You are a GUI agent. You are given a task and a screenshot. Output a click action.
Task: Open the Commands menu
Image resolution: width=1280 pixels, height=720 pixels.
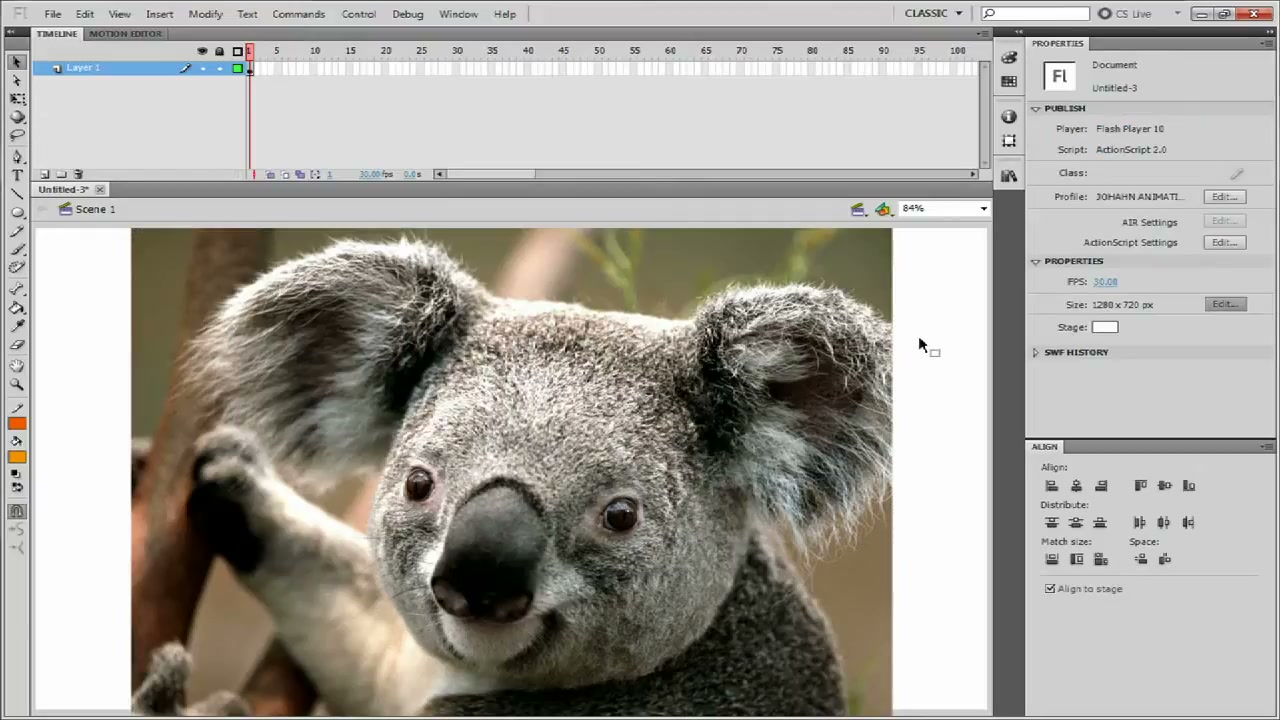click(298, 14)
